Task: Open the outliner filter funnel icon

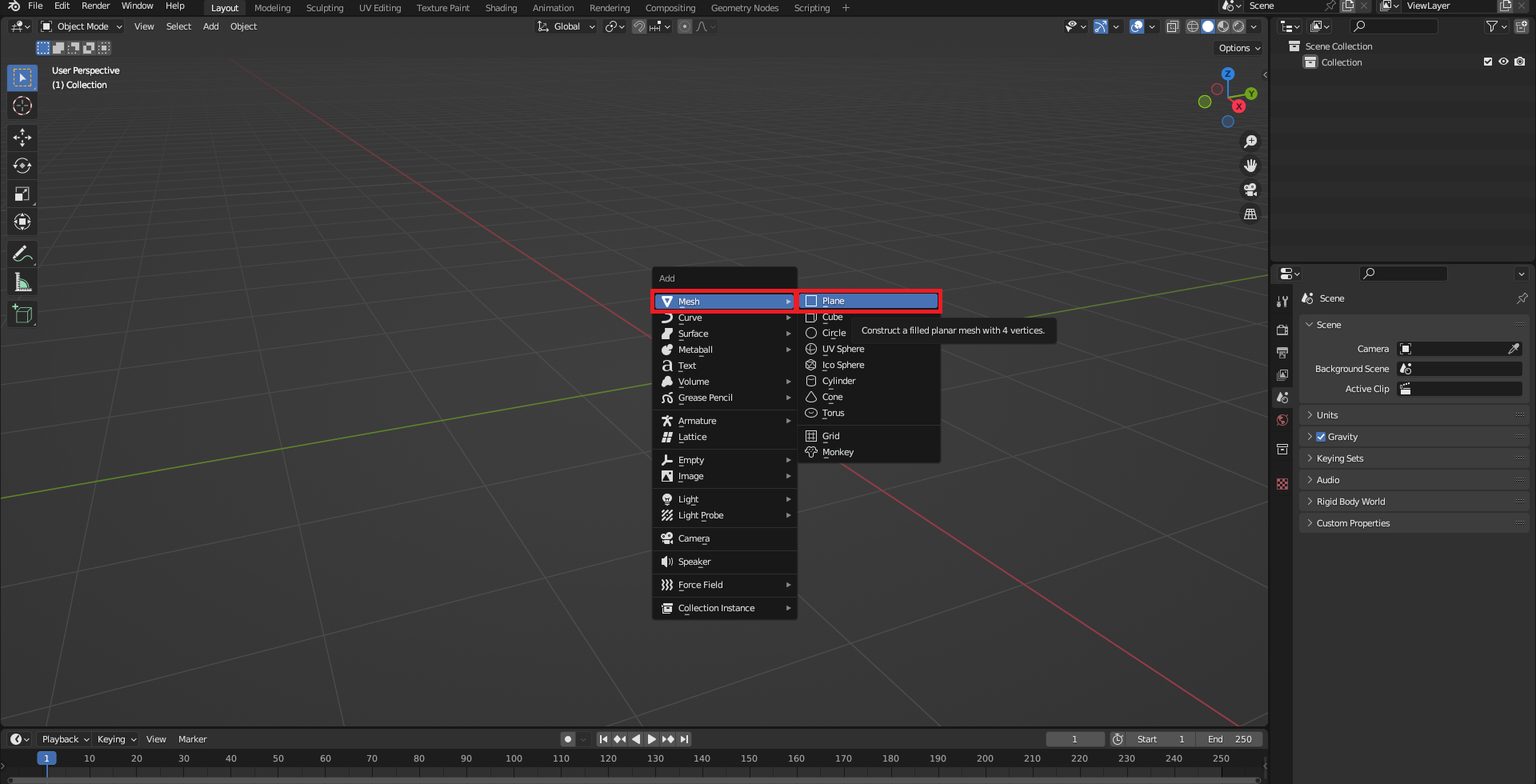Action: point(1491,26)
